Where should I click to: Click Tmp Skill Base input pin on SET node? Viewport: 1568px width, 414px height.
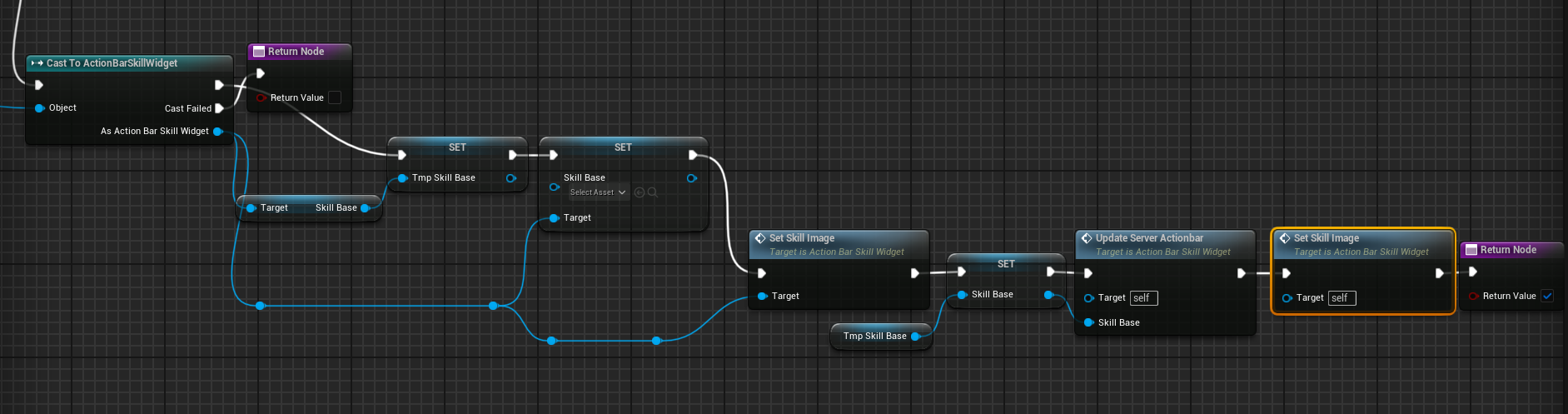tap(403, 178)
